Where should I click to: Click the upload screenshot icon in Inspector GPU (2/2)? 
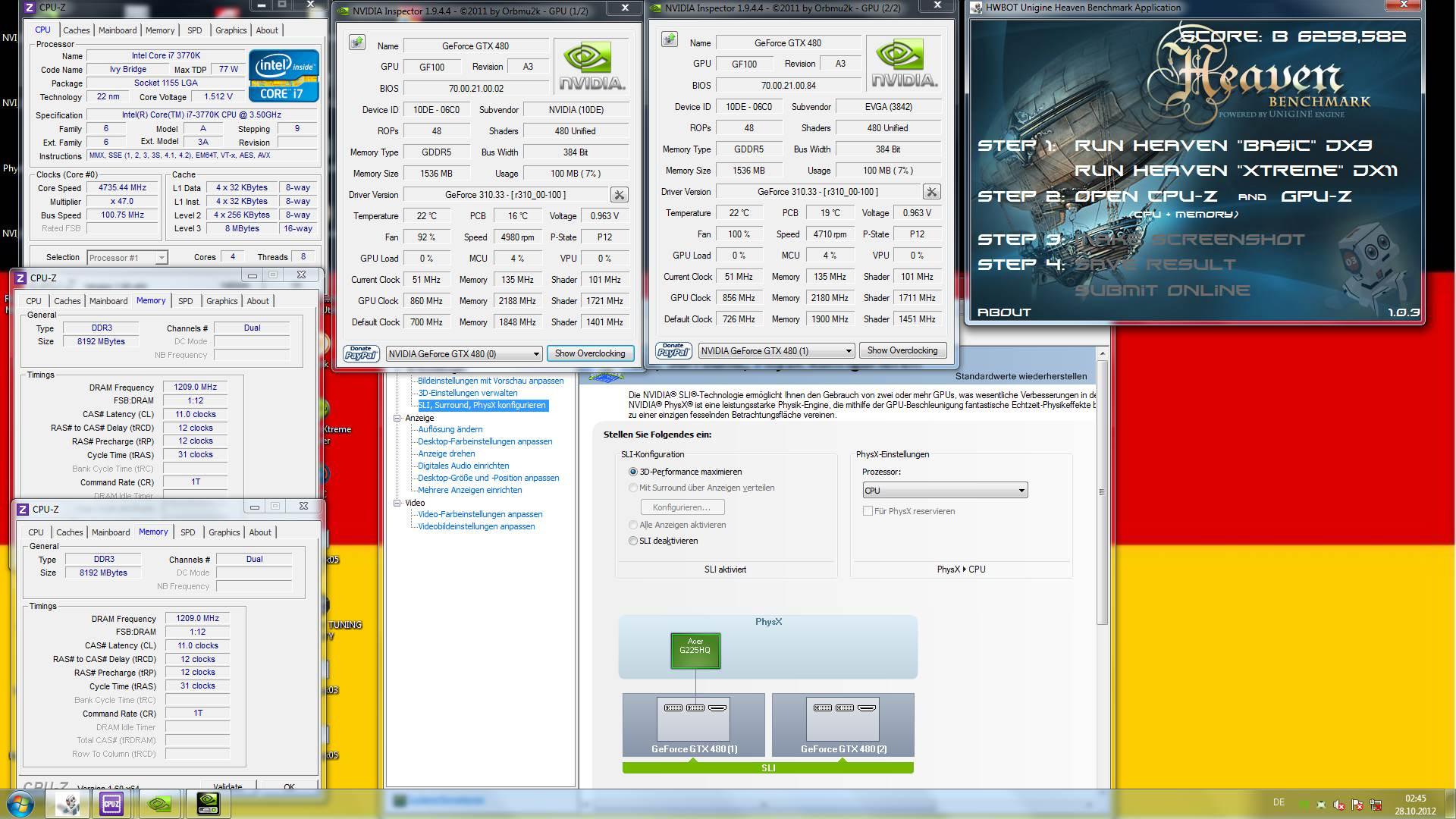click(670, 39)
